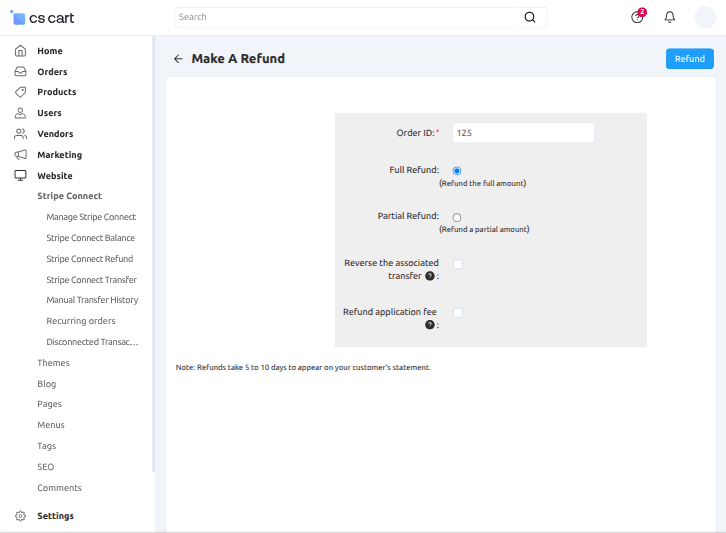The width and height of the screenshot is (726, 533).
Task: Select the Partial Refund radio button
Action: pyautogui.click(x=457, y=217)
